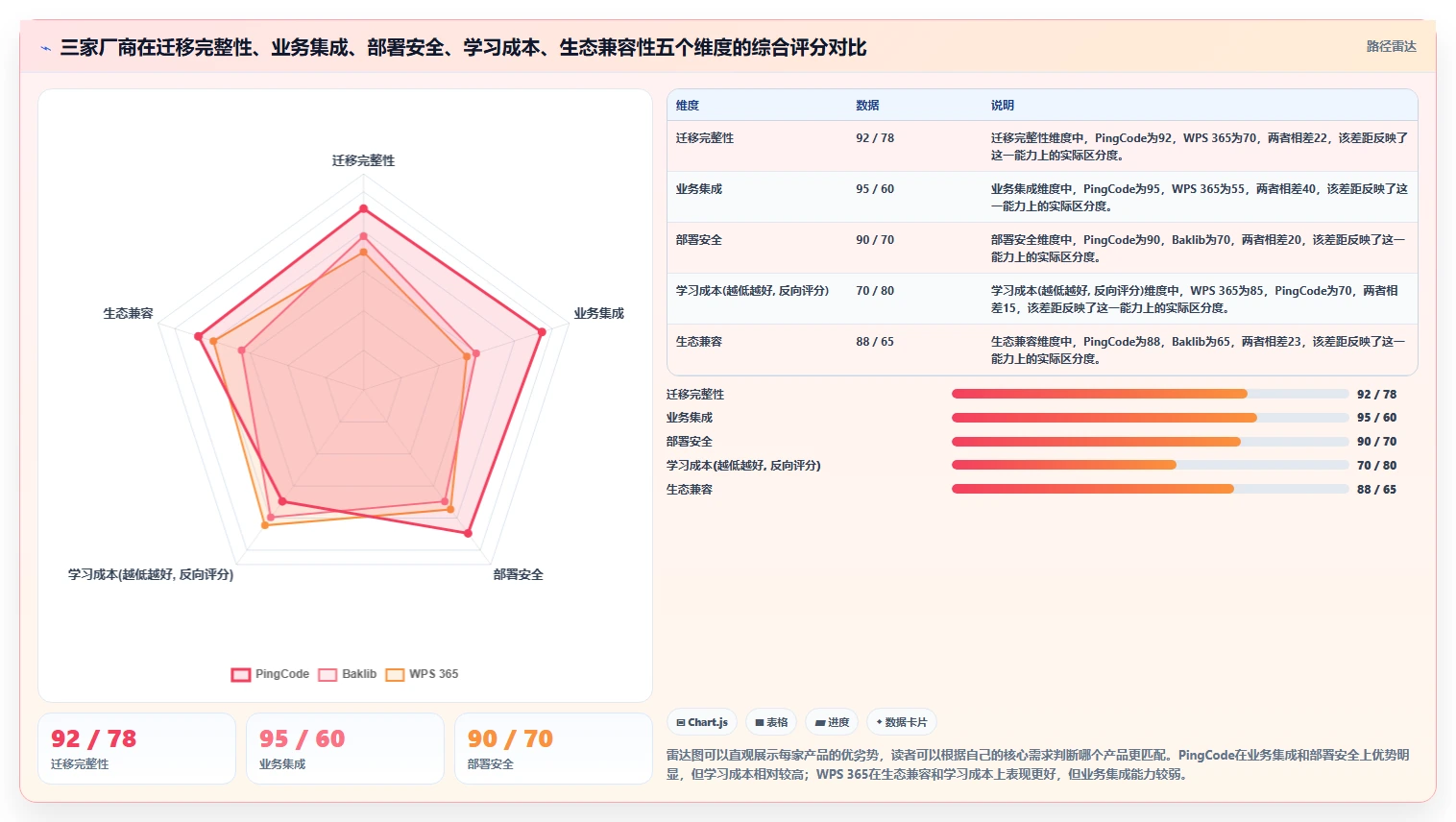The height and width of the screenshot is (822, 1456).
Task: Click the 路径雷达 label in the header
Action: 1391,46
